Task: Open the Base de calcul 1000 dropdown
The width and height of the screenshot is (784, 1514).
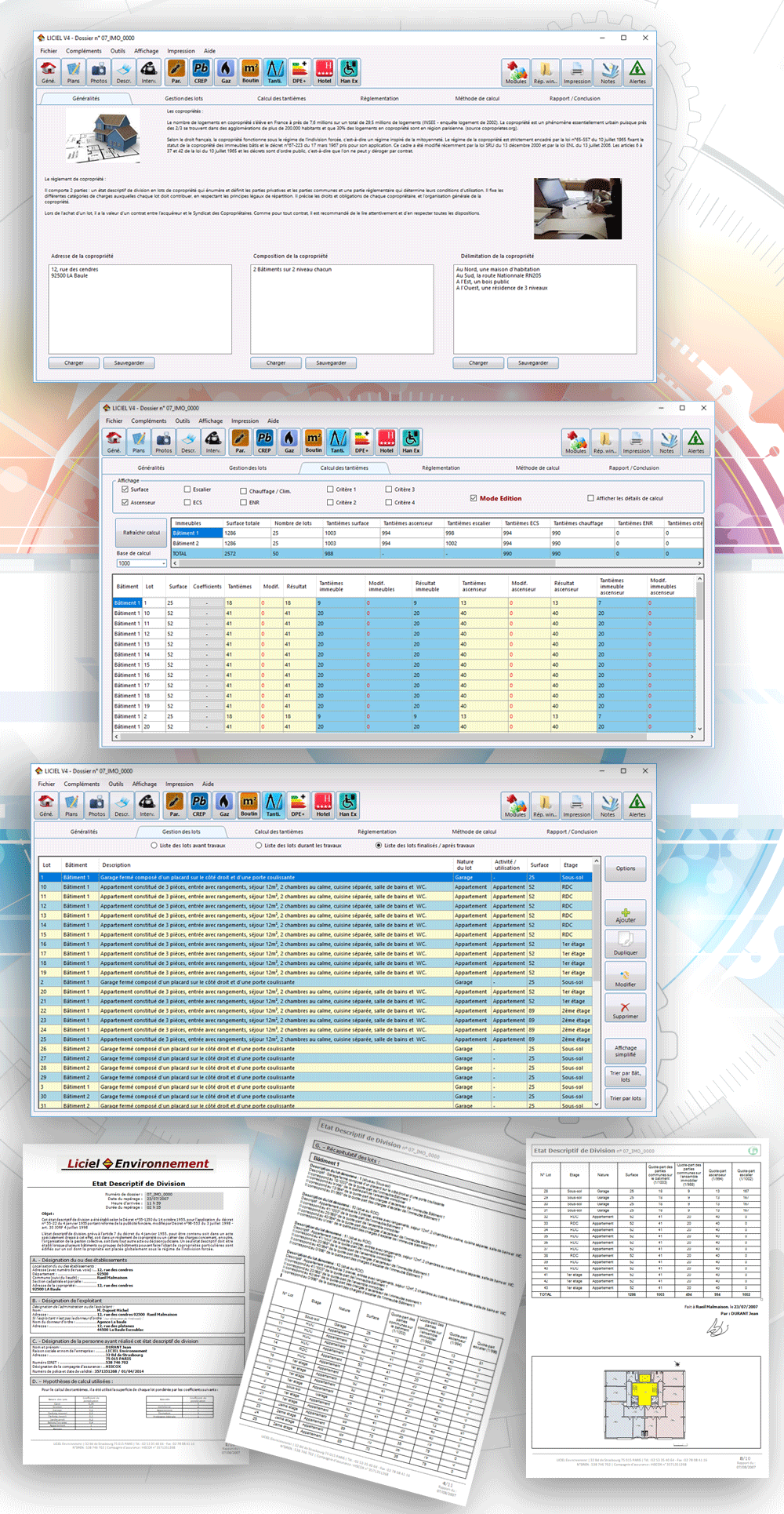Action: point(141,563)
